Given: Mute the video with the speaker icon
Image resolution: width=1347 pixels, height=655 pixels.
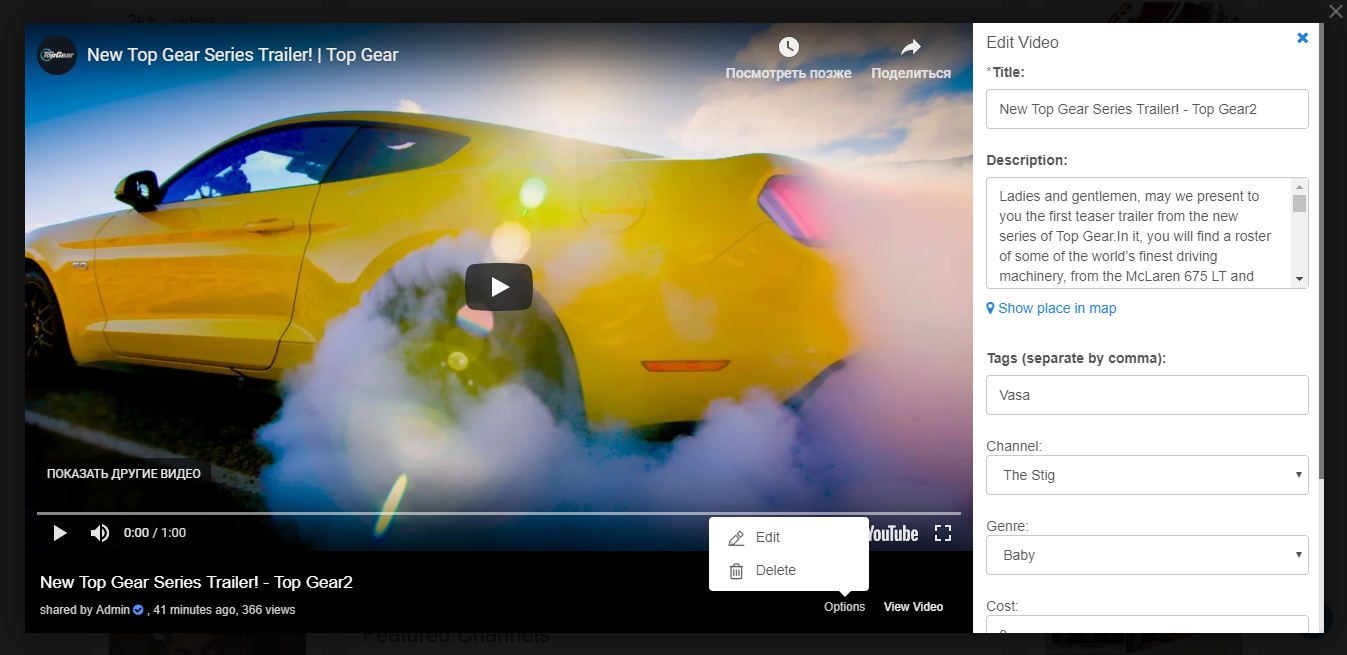Looking at the screenshot, I should (100, 533).
